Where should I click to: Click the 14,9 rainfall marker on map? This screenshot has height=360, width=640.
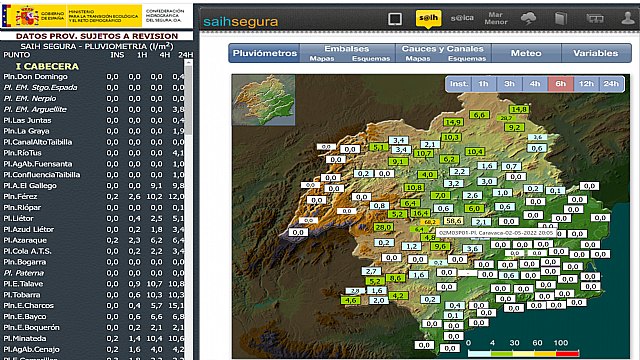[x=453, y=122]
